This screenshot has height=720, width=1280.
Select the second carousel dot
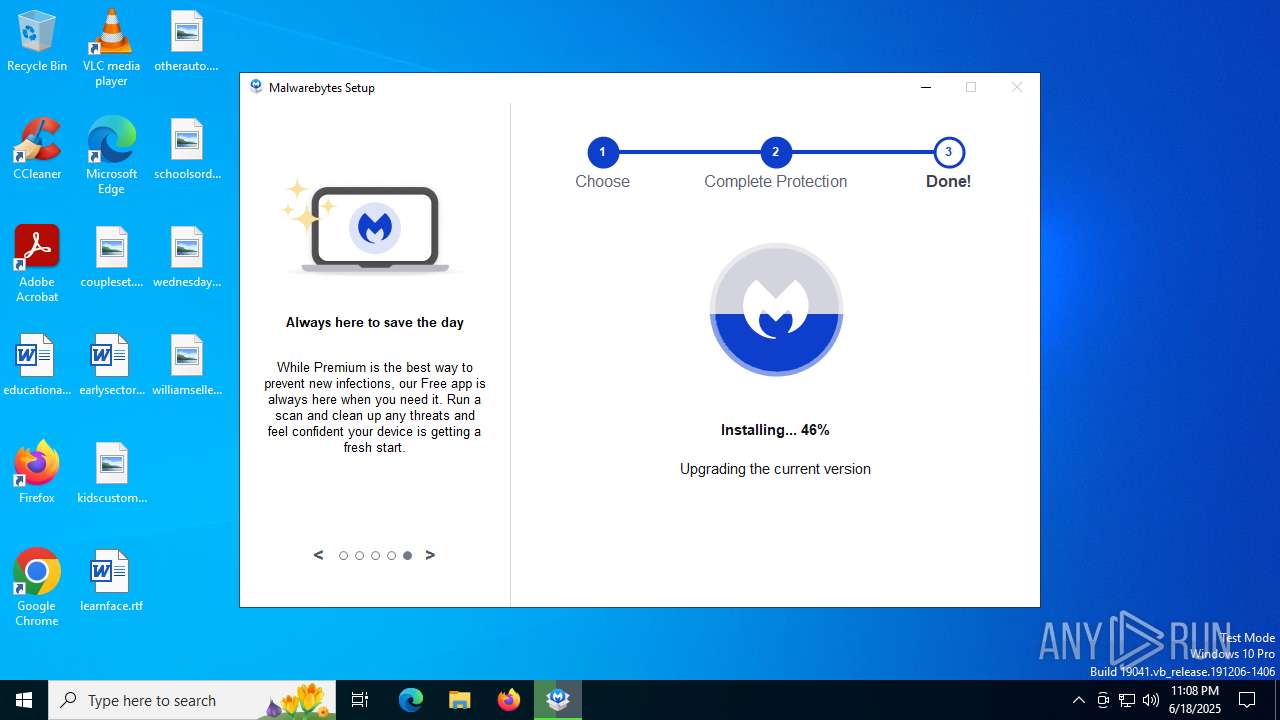click(x=359, y=556)
